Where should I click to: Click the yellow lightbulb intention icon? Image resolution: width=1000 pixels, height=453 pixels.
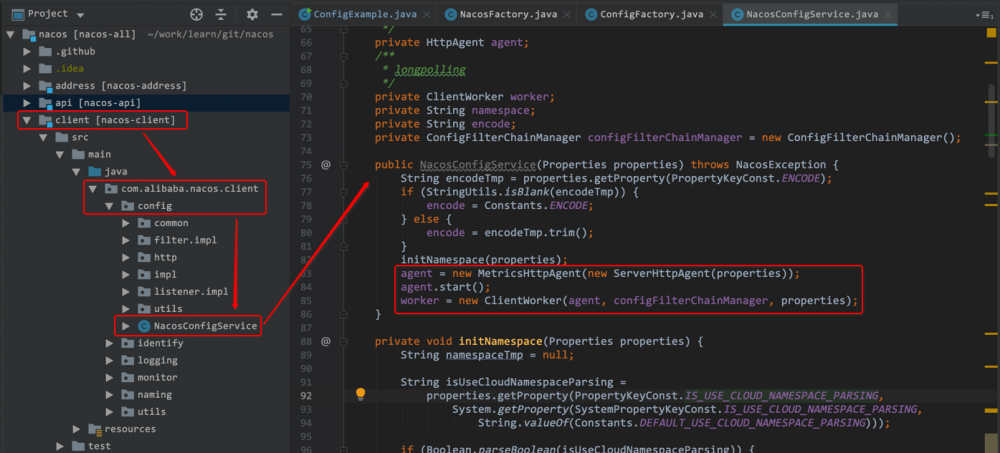[360, 394]
